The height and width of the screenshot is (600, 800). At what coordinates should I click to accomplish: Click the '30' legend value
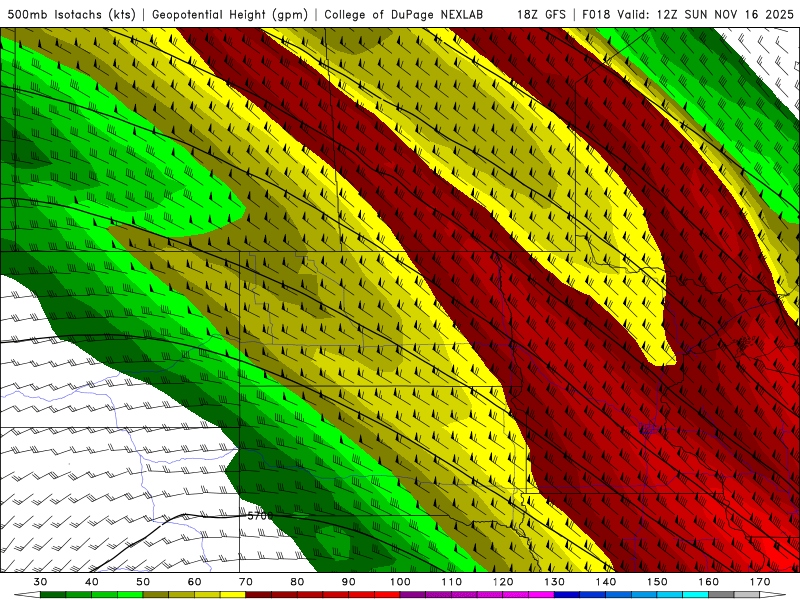point(40,582)
